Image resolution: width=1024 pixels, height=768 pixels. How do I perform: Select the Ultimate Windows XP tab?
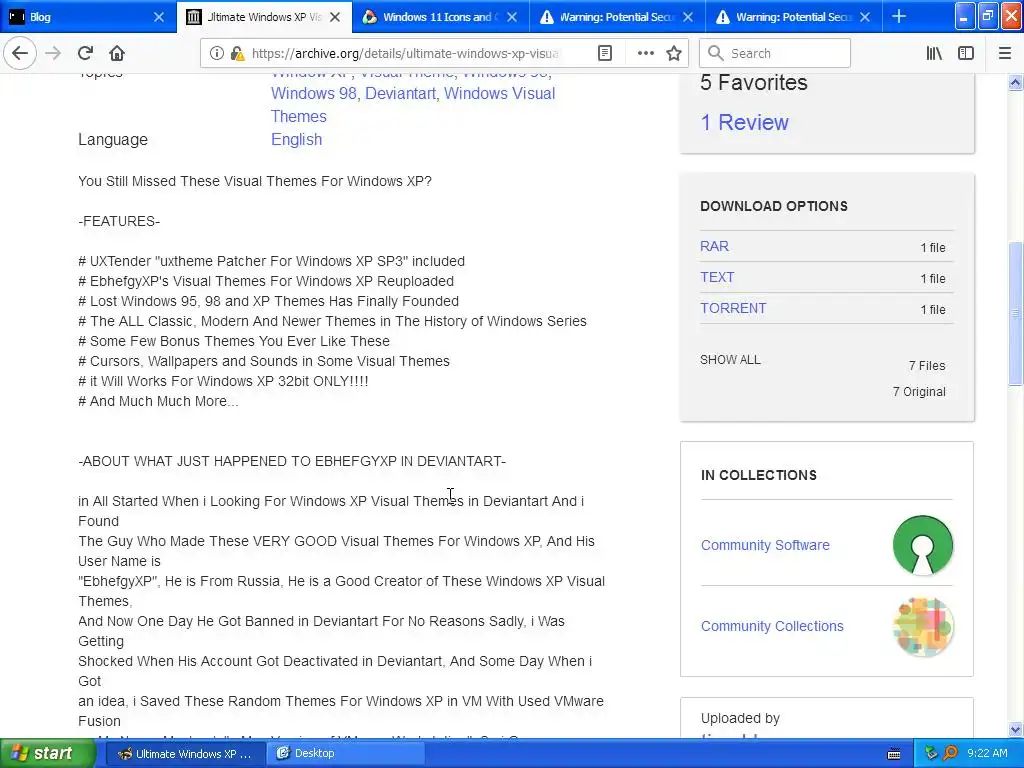(x=264, y=17)
